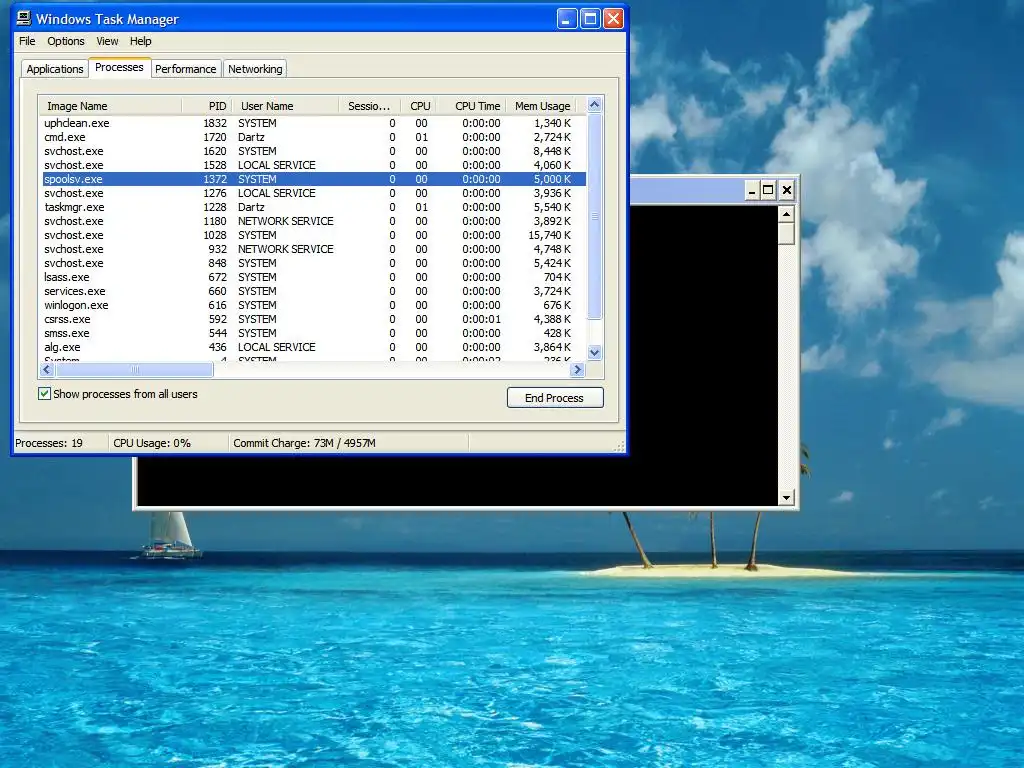Click the Task Manager title bar icon
Viewport: 1024px width, 768px height.
pos(24,18)
